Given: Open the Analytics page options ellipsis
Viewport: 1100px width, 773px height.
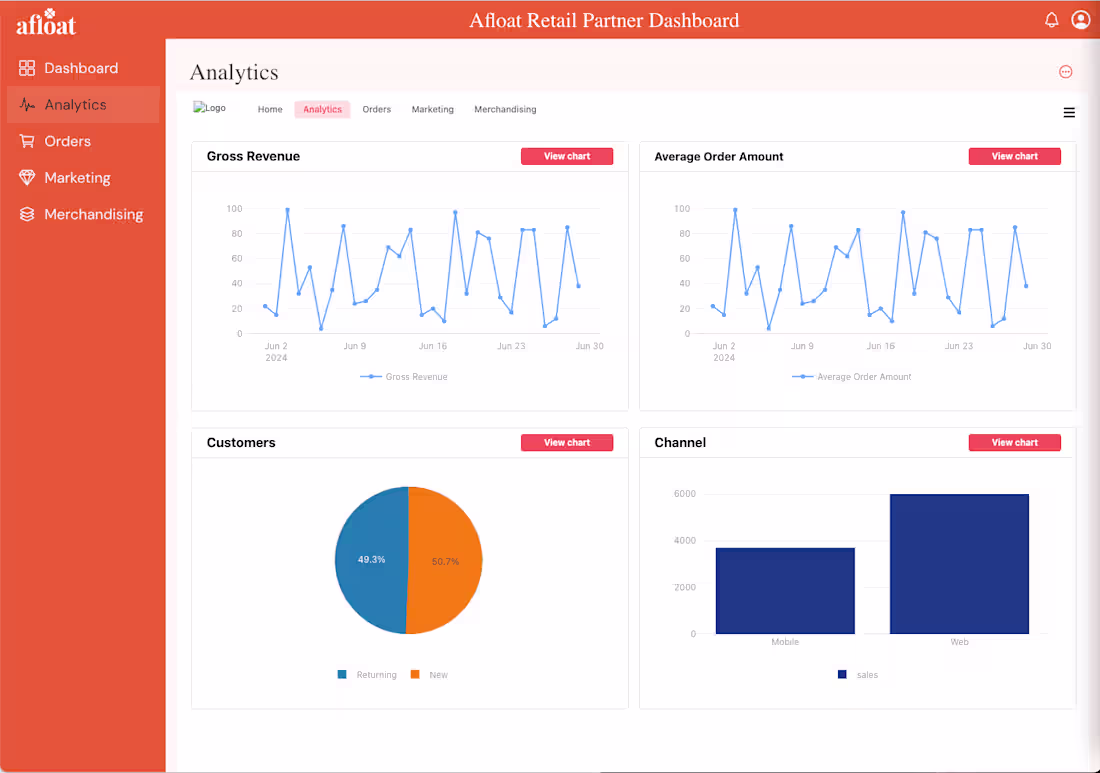Looking at the screenshot, I should [x=1066, y=71].
